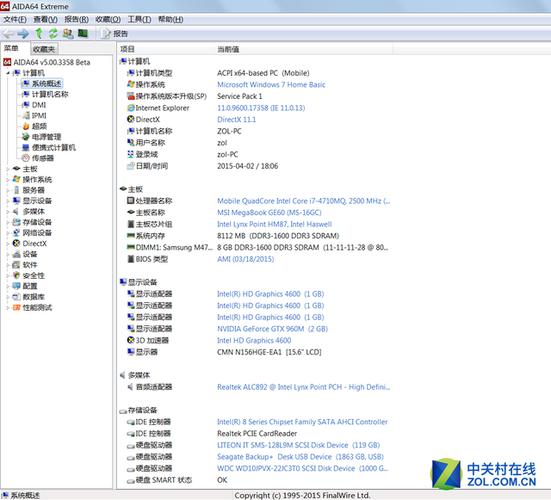
Task: Expand the 网络设备 tree node
Action: coord(8,233)
